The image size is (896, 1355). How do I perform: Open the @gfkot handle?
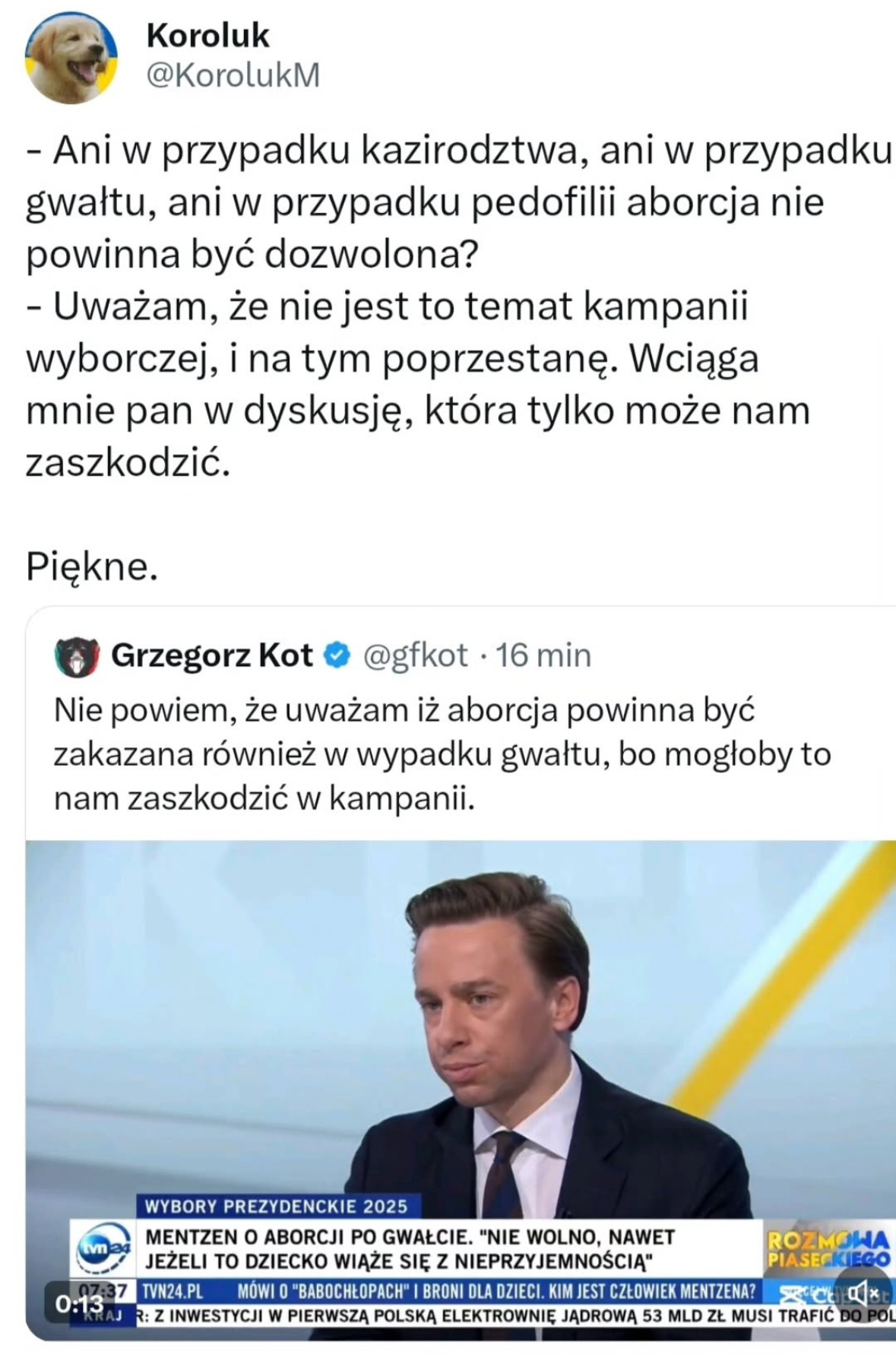click(x=415, y=655)
